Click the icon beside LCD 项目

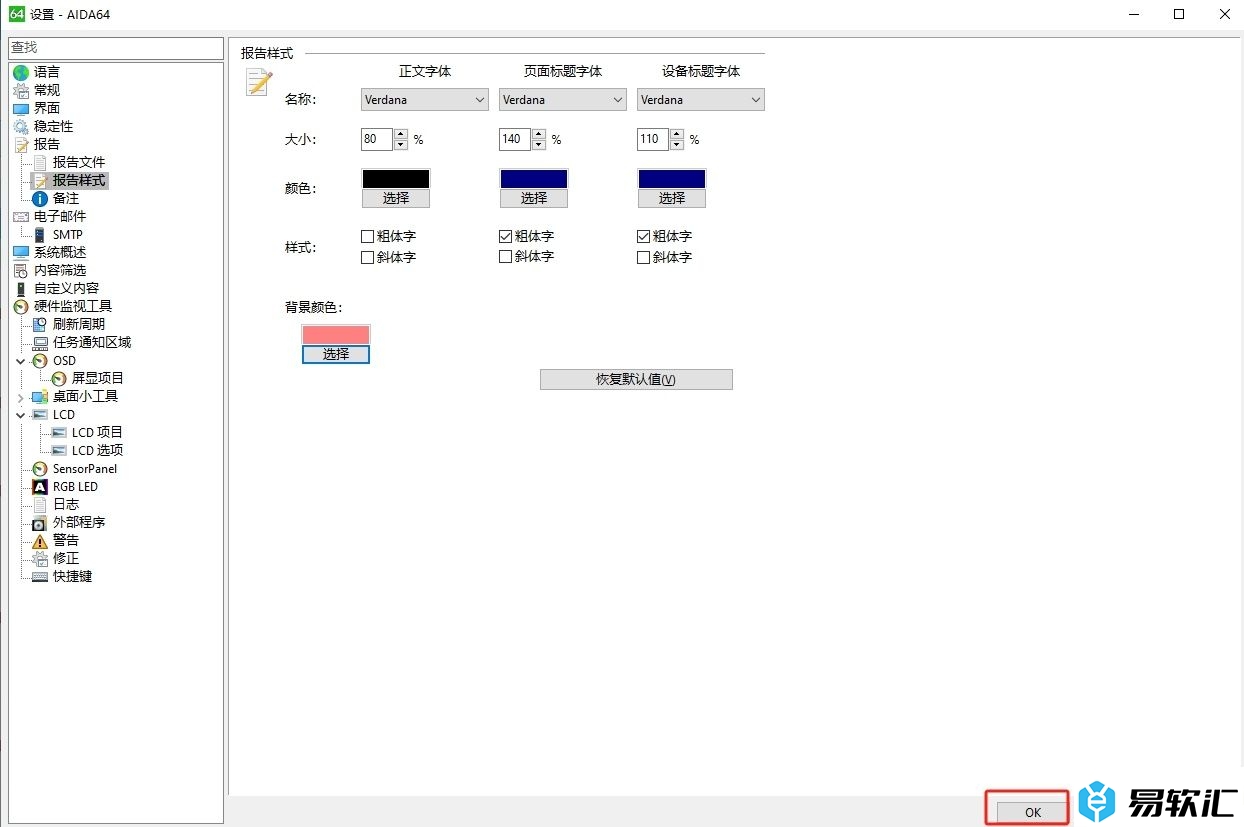59,432
